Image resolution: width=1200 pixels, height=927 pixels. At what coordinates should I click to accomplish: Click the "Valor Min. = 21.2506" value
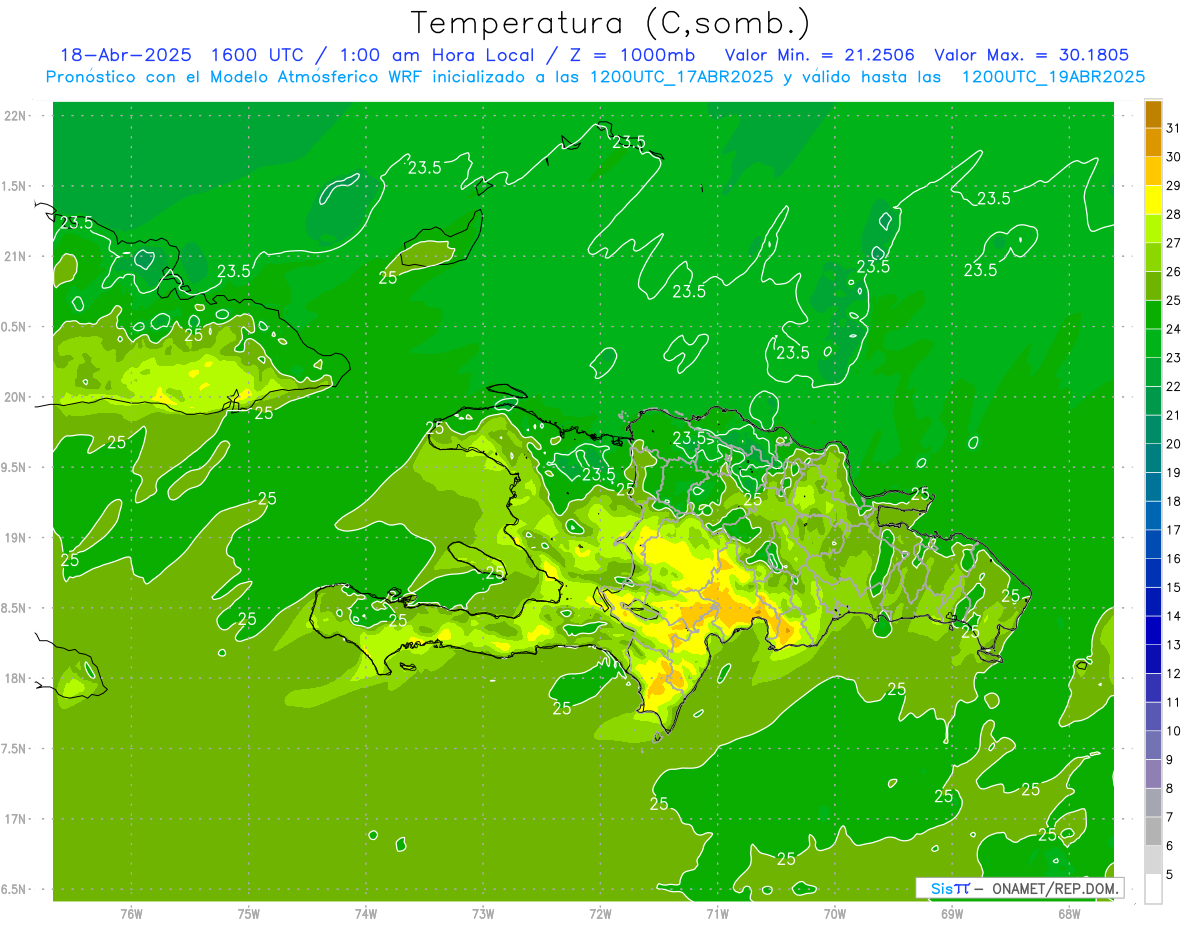pyautogui.click(x=819, y=55)
